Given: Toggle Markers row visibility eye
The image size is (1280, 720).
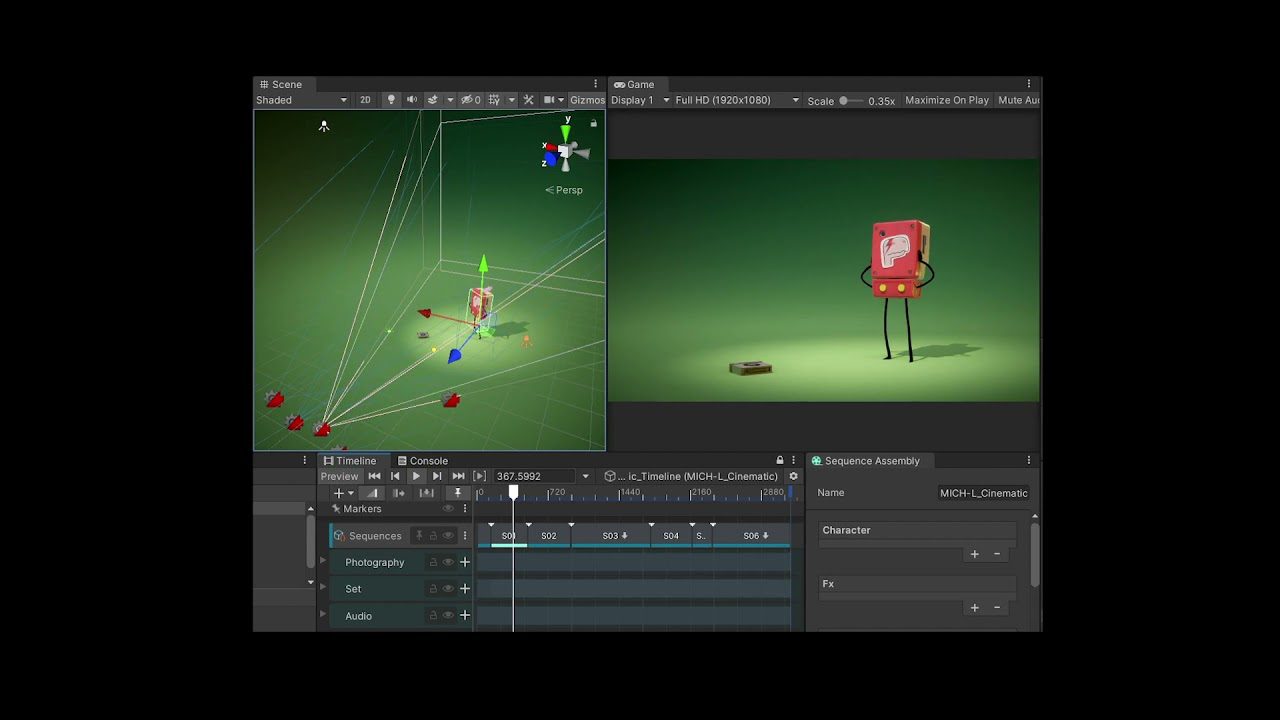Looking at the screenshot, I should coord(448,509).
